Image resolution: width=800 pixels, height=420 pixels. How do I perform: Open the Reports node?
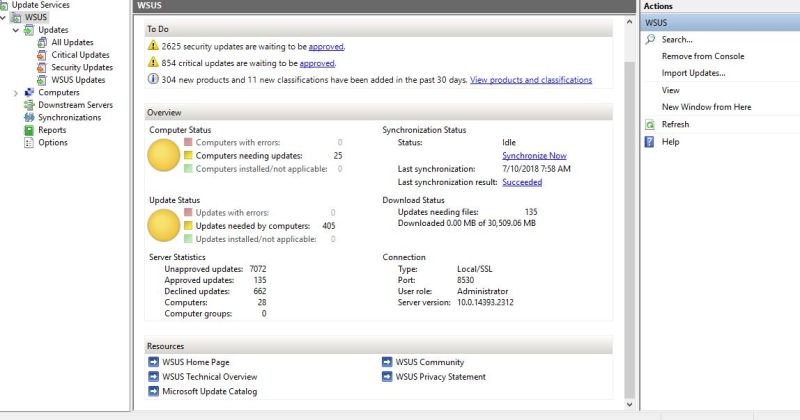pos(52,130)
